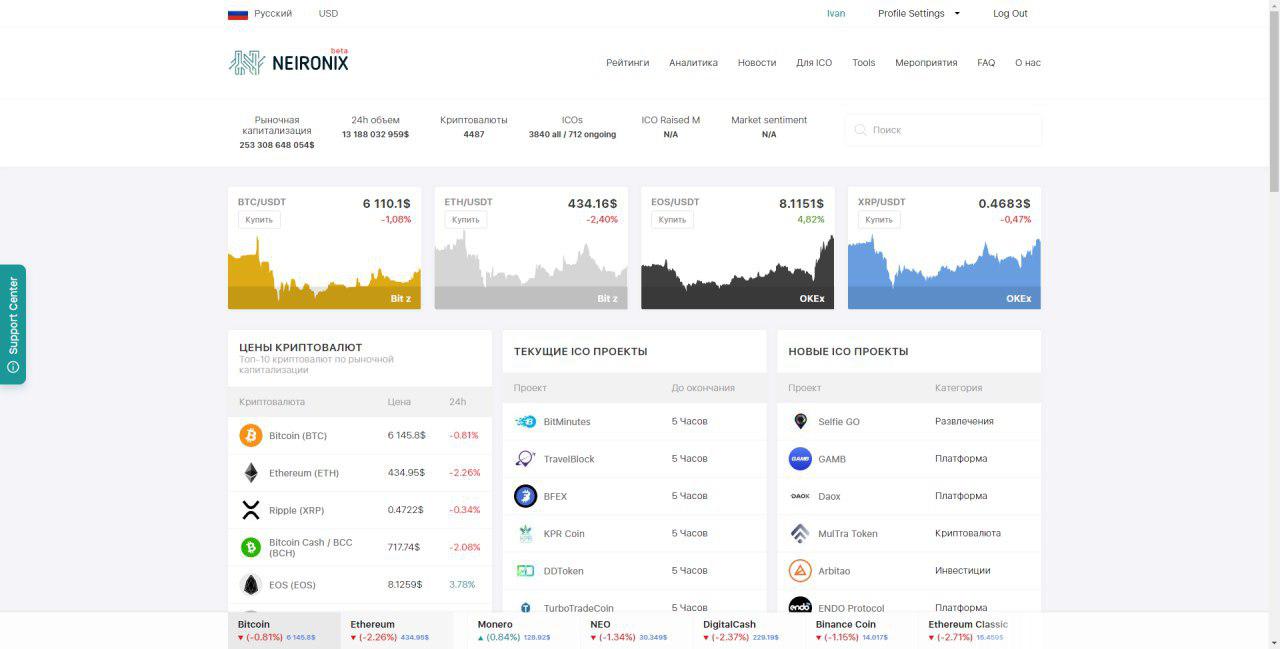Open the BitMinutes project link
The image size is (1280, 649).
pos(567,422)
